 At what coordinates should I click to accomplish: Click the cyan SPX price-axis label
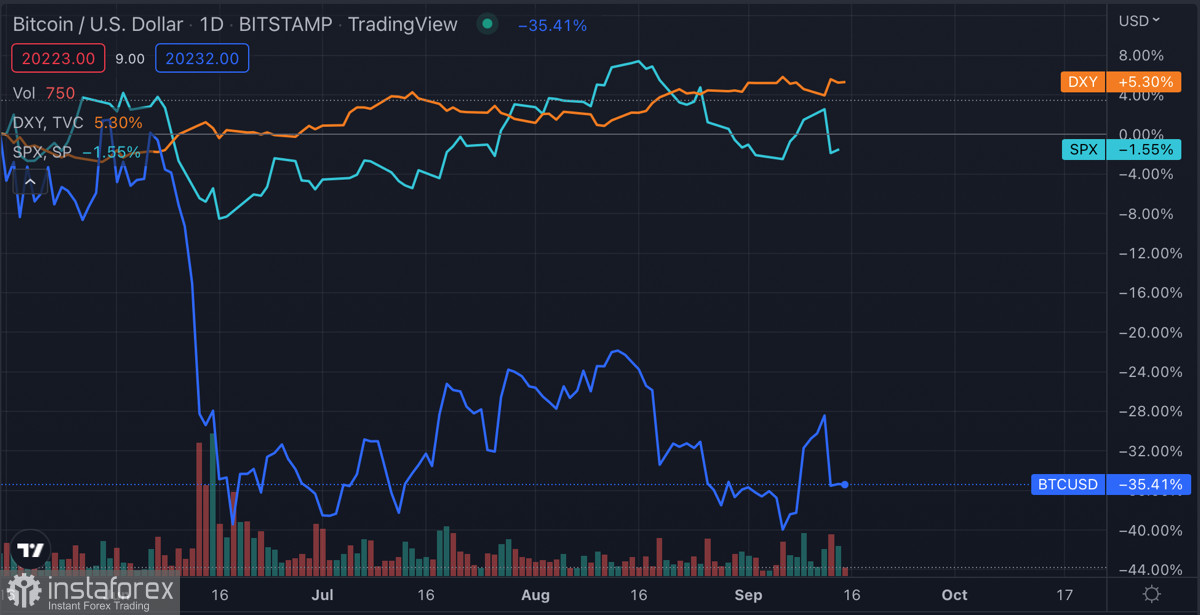(x=1120, y=150)
